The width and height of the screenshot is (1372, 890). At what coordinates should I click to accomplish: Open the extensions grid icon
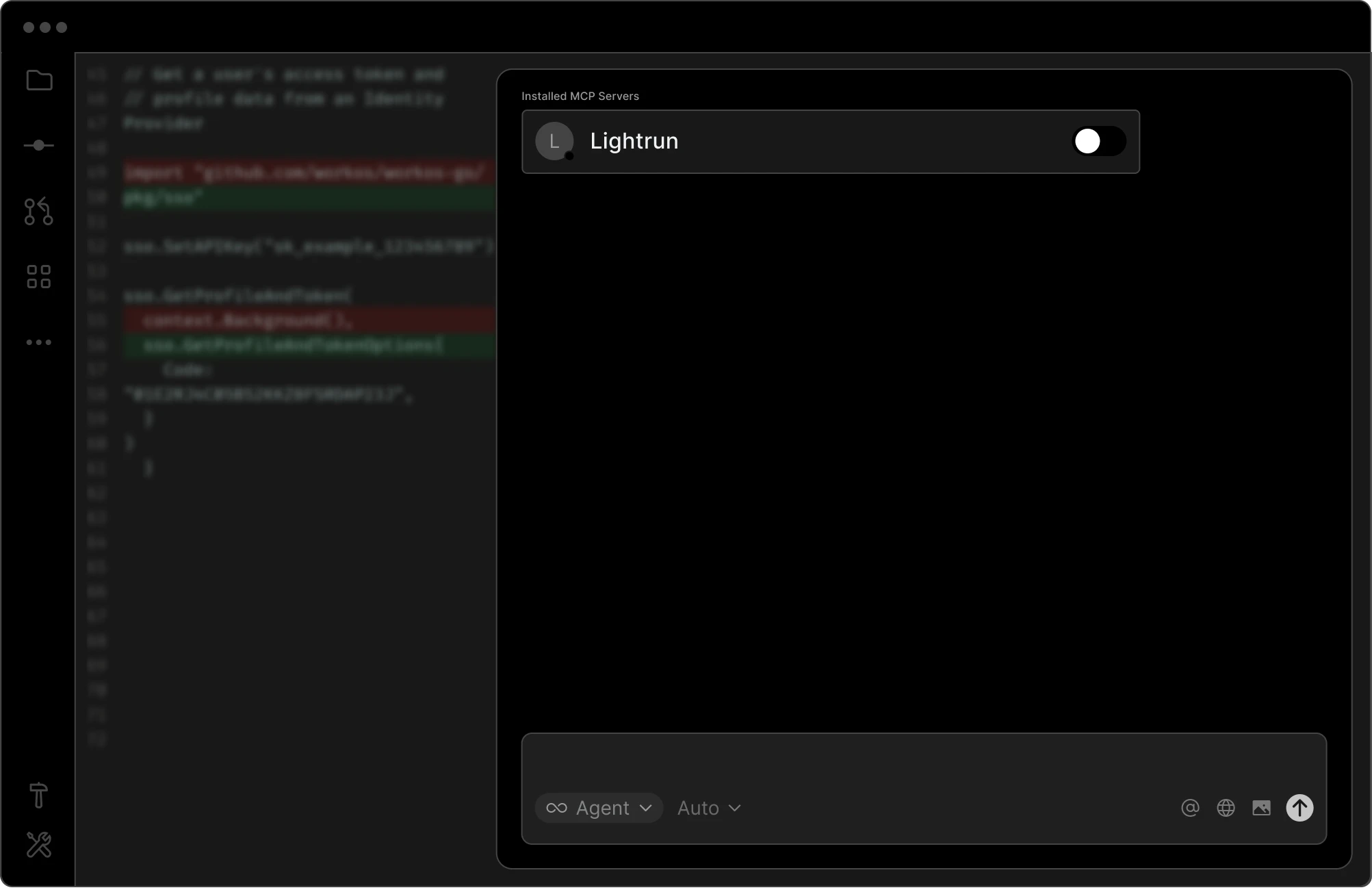39,277
